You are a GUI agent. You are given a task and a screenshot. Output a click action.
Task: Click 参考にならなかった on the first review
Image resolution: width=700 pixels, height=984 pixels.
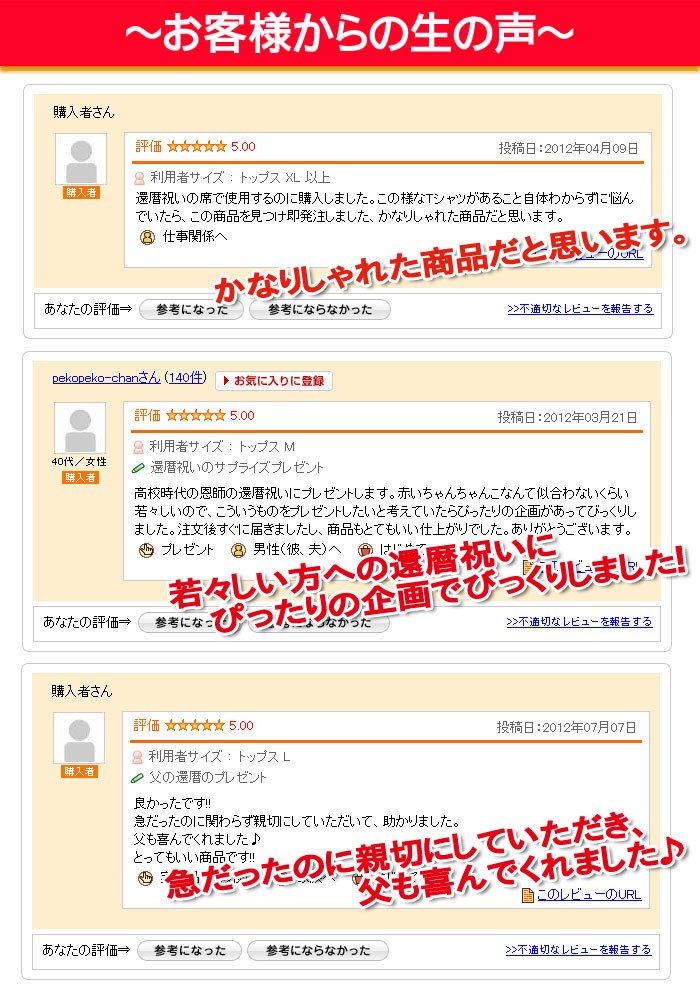click(320, 309)
